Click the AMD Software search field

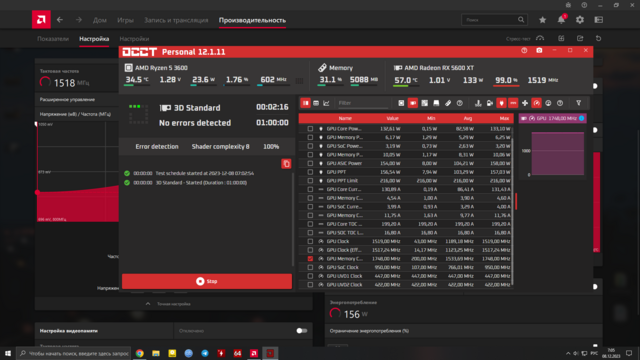click(x=494, y=20)
